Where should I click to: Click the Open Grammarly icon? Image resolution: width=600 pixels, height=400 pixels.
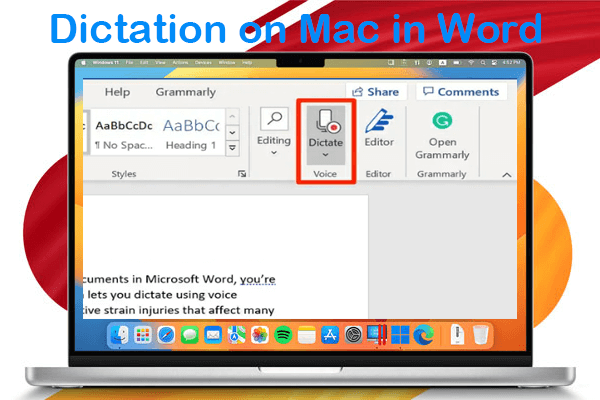[x=442, y=121]
